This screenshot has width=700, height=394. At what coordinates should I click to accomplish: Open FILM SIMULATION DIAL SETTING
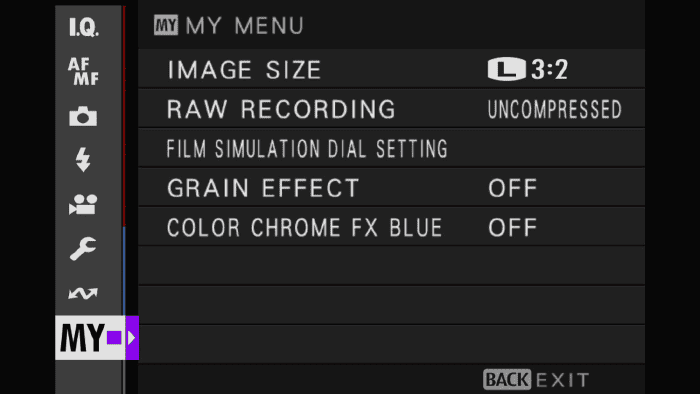392,148
